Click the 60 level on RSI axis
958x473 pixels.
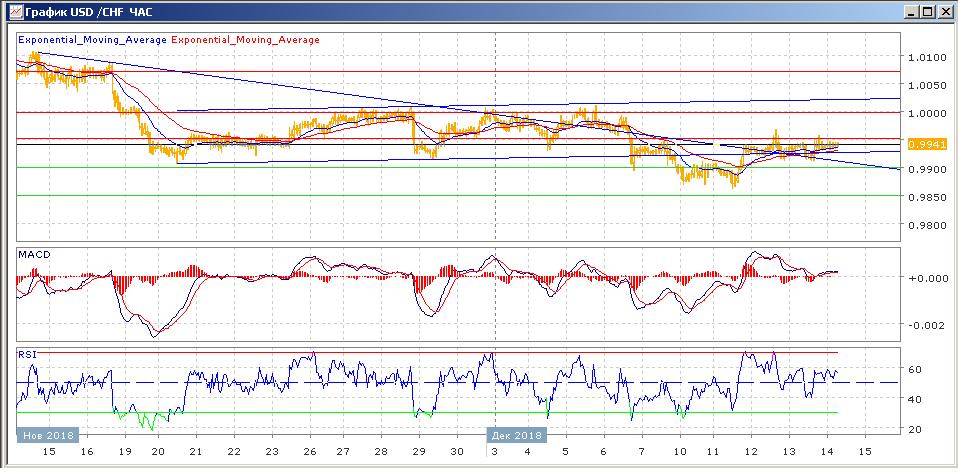(915, 369)
